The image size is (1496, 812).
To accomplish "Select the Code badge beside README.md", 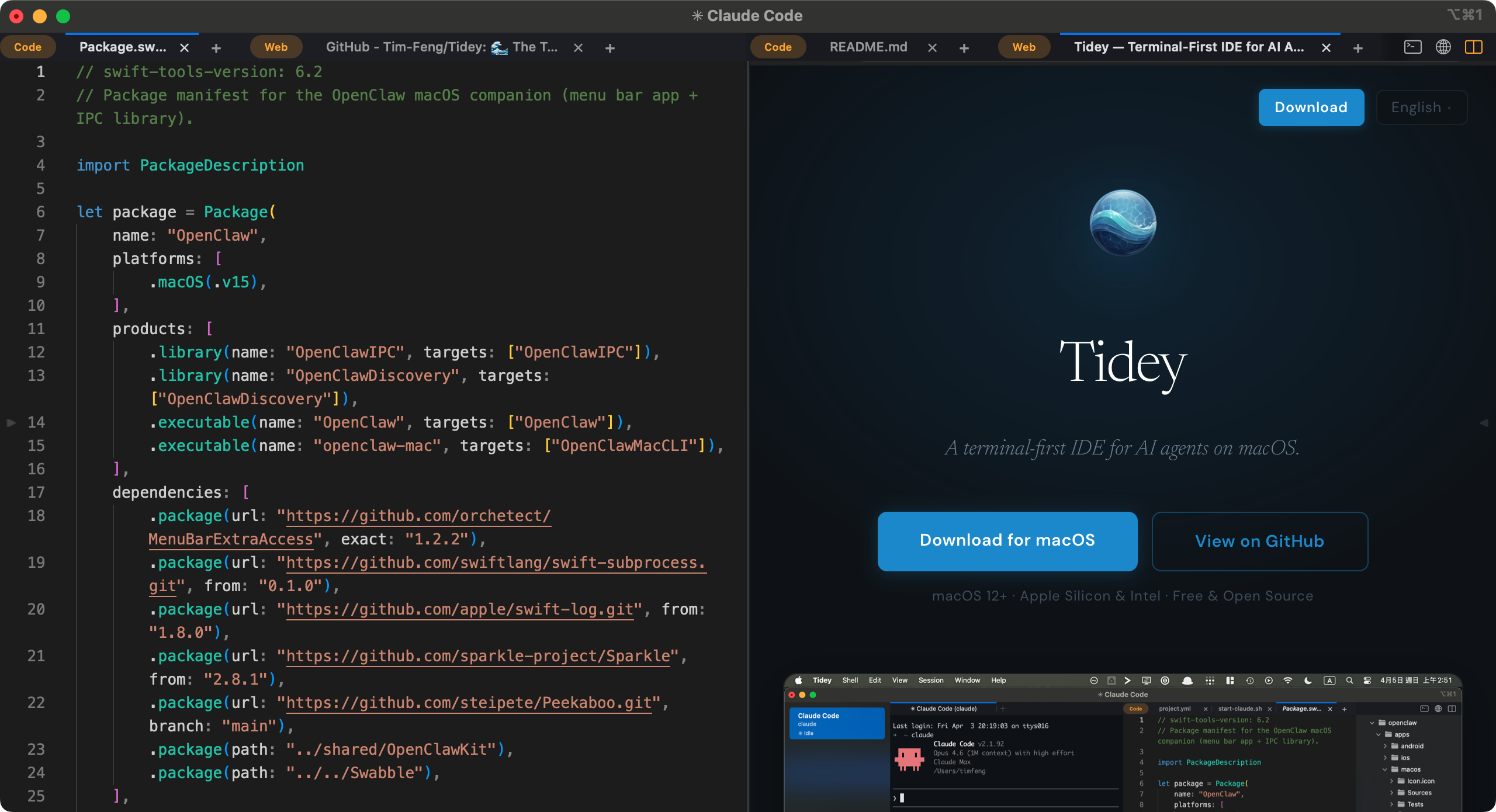I will (778, 47).
